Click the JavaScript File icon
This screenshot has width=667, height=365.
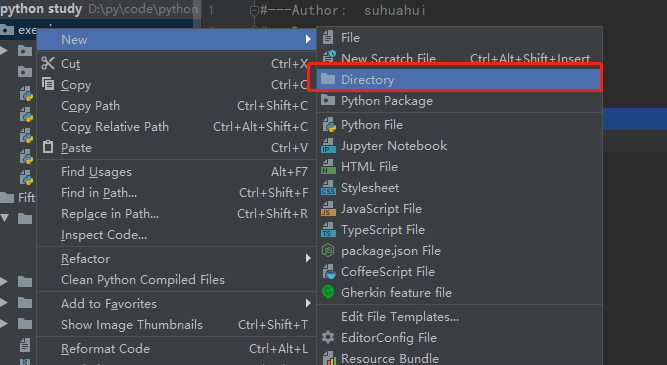(x=328, y=208)
